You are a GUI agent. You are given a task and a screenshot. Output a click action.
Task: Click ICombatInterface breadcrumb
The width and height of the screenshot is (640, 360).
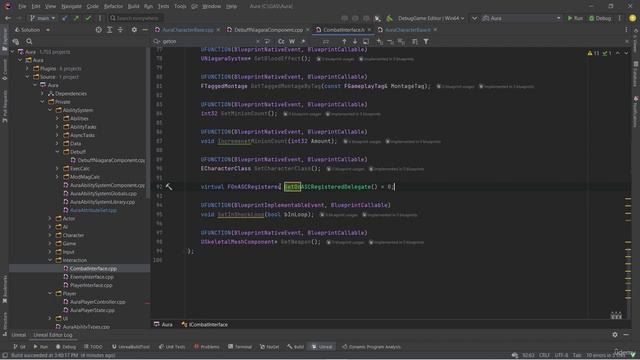(205, 324)
